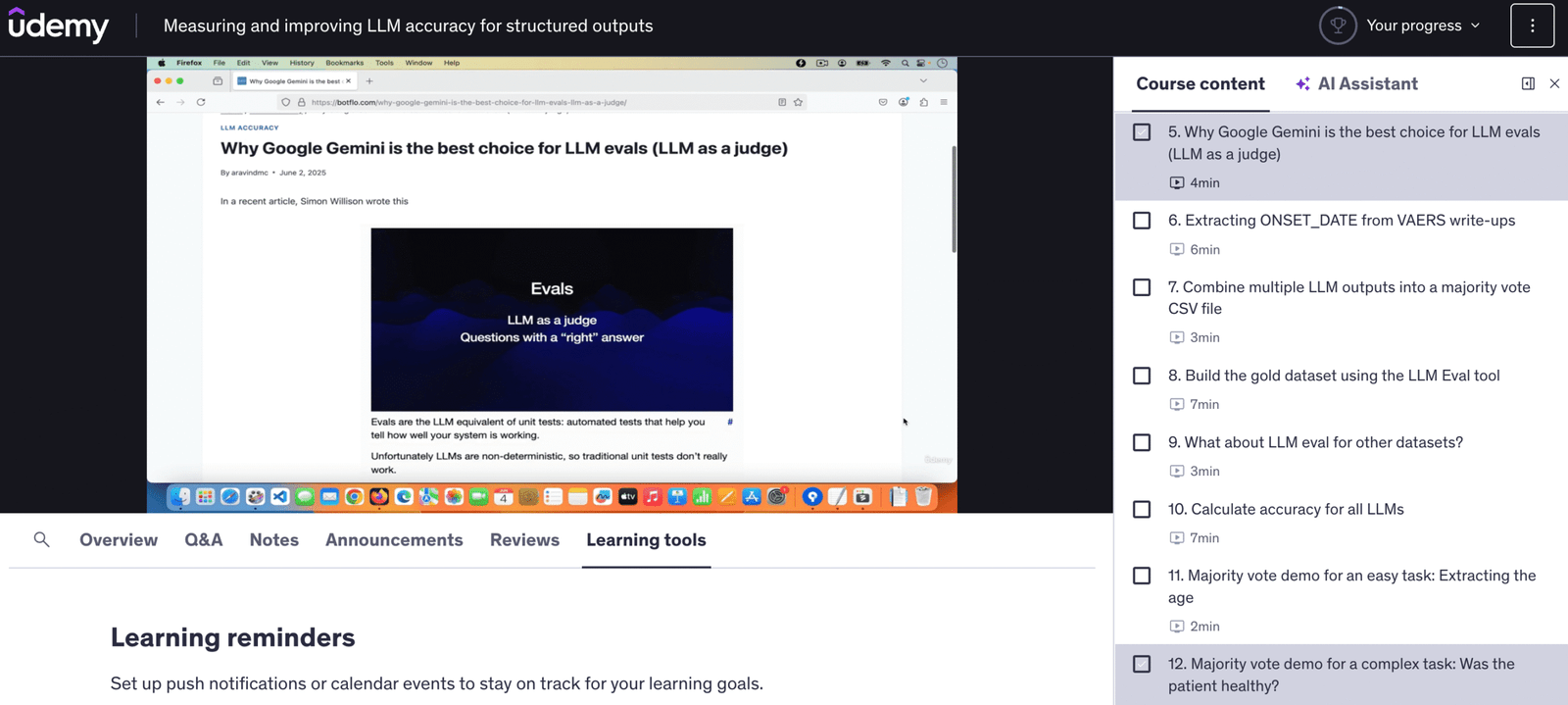This screenshot has height=705, width=1568.
Task: Click the trophy progress icon
Action: 1338,25
